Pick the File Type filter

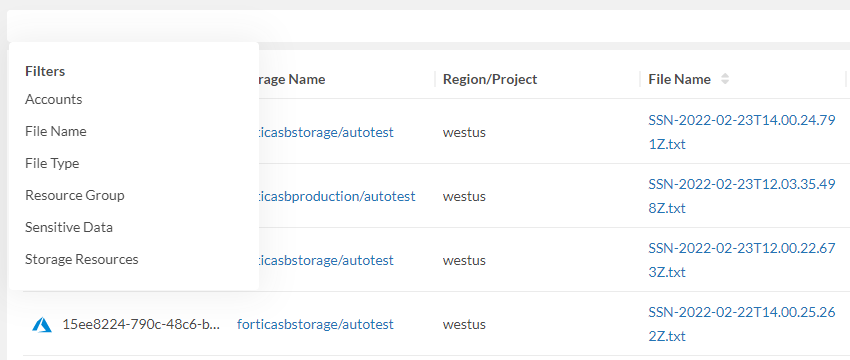[52, 163]
